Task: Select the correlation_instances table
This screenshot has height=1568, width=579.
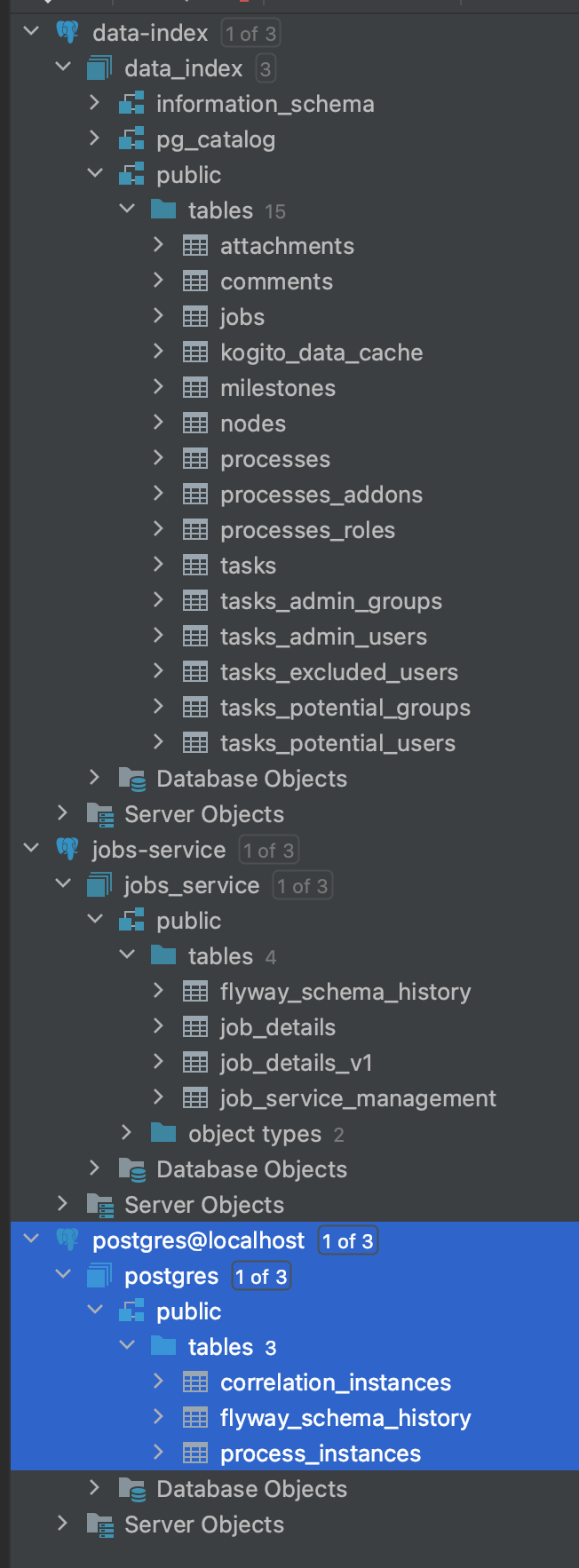Action: (335, 1382)
